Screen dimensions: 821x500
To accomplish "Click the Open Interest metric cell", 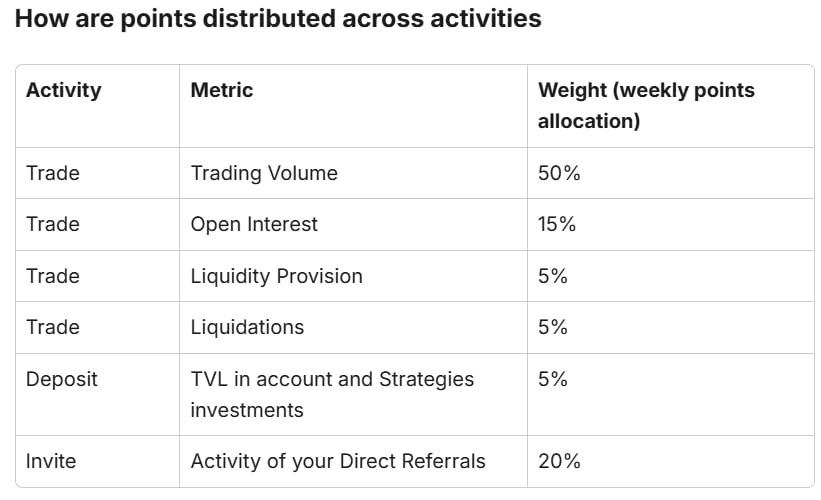I will click(254, 225).
